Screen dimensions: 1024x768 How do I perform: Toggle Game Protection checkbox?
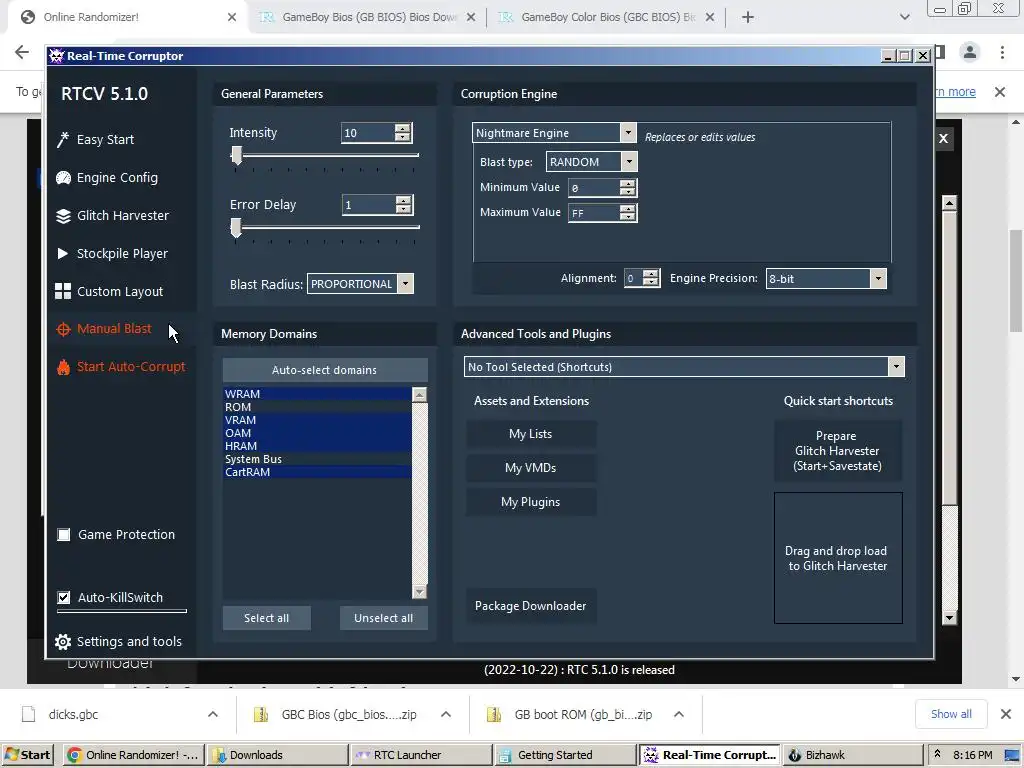pyautogui.click(x=64, y=535)
